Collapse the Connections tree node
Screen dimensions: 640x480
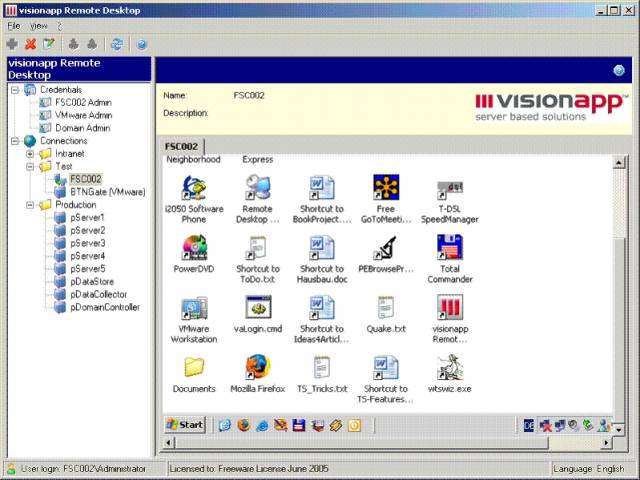15,141
